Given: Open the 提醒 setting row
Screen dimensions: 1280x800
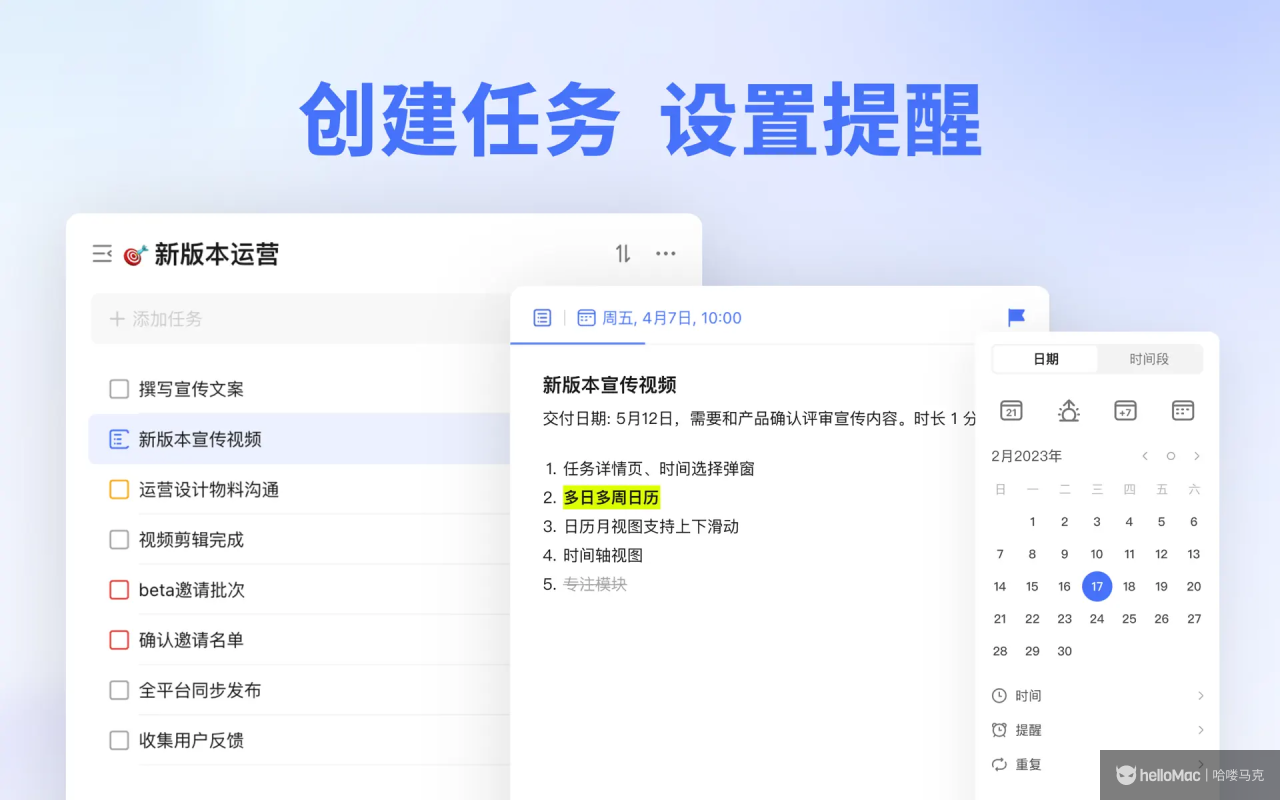Looking at the screenshot, I should click(1097, 730).
